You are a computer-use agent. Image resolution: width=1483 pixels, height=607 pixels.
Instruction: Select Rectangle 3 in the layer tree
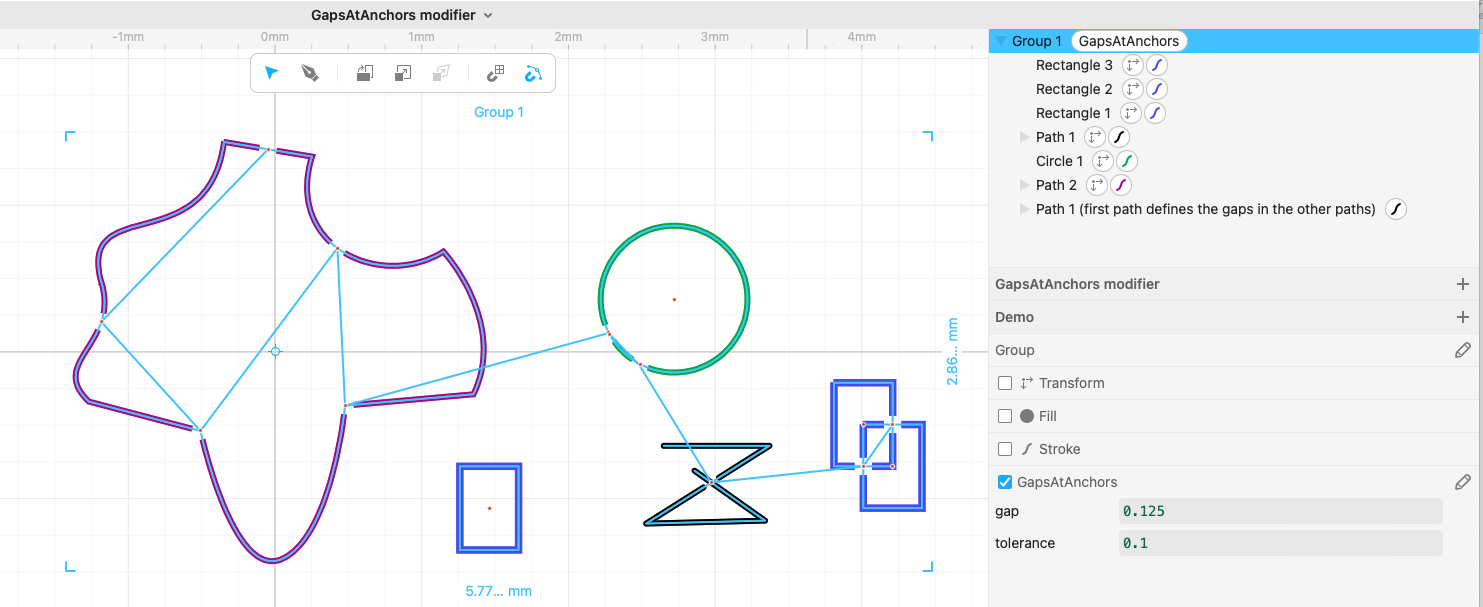[x=1074, y=65]
